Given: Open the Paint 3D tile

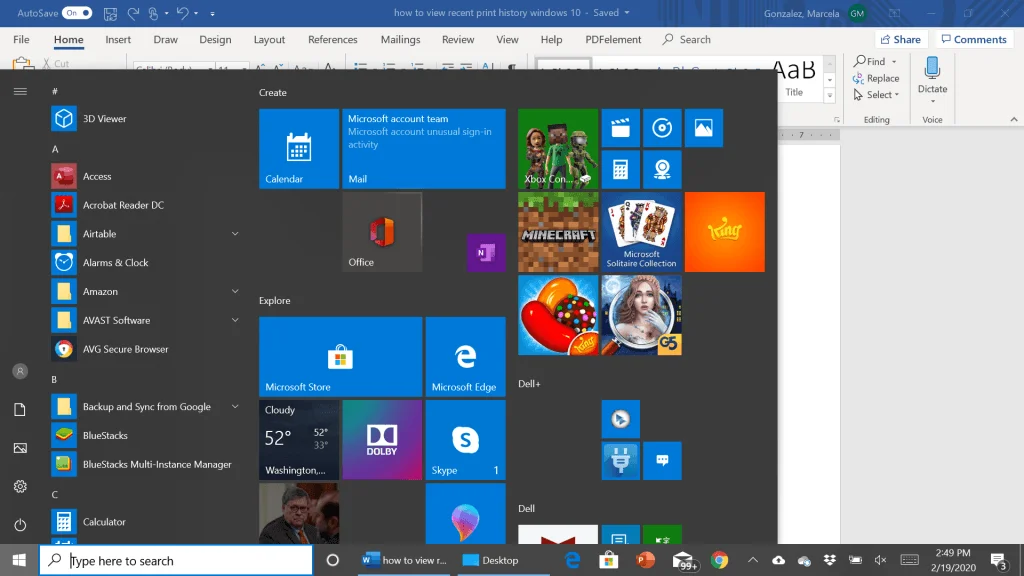Looking at the screenshot, I should click(x=466, y=514).
